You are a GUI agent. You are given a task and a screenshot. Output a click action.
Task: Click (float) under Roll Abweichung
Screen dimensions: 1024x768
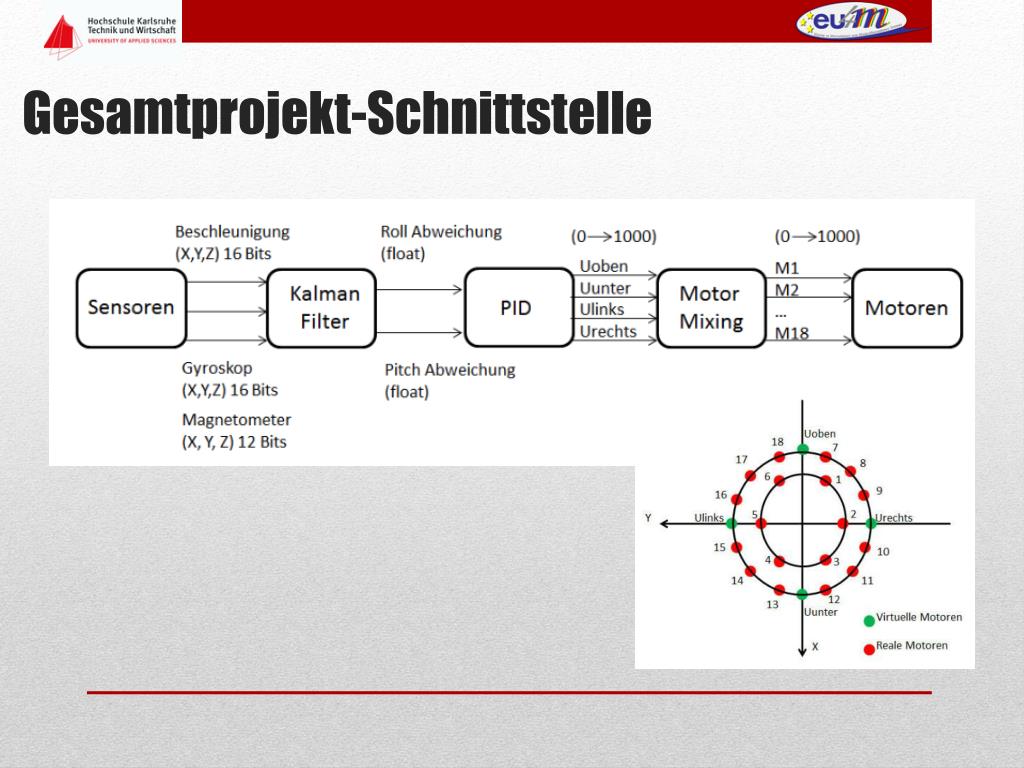coord(403,254)
